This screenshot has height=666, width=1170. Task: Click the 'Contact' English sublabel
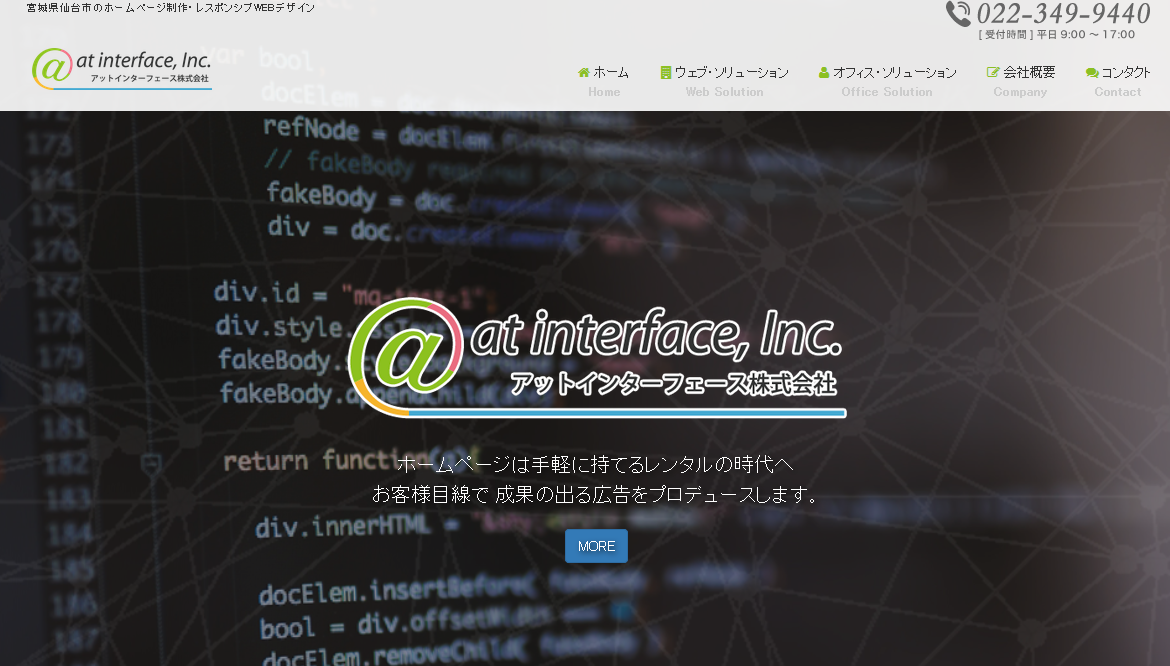pos(1118,92)
